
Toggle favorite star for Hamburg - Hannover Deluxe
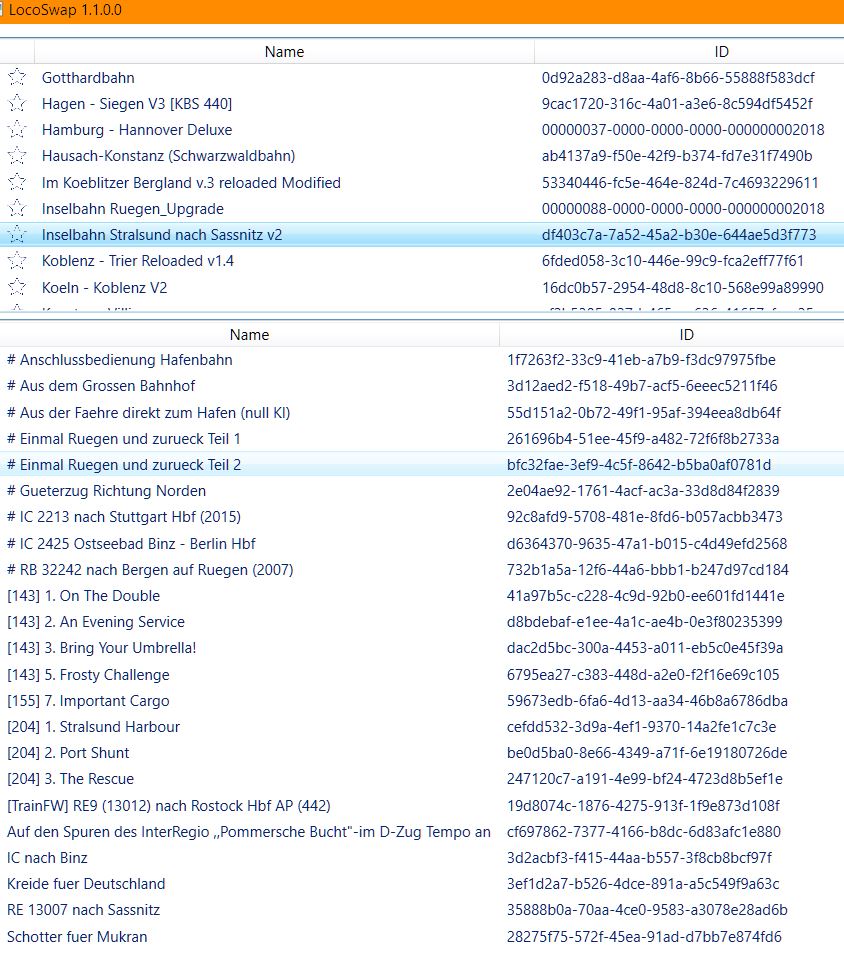tap(17, 129)
